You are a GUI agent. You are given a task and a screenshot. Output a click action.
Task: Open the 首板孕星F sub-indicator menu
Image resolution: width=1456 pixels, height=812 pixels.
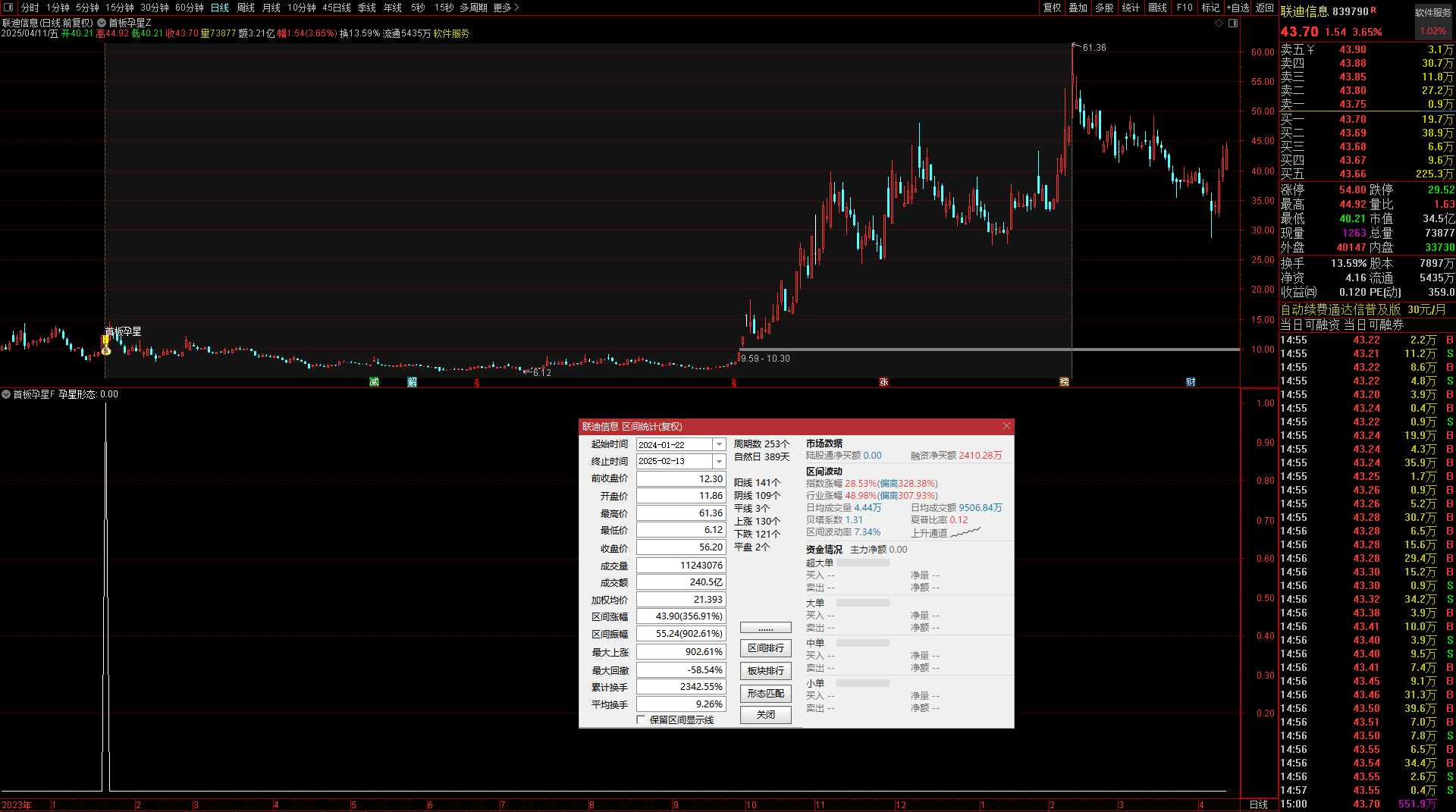coord(6,394)
